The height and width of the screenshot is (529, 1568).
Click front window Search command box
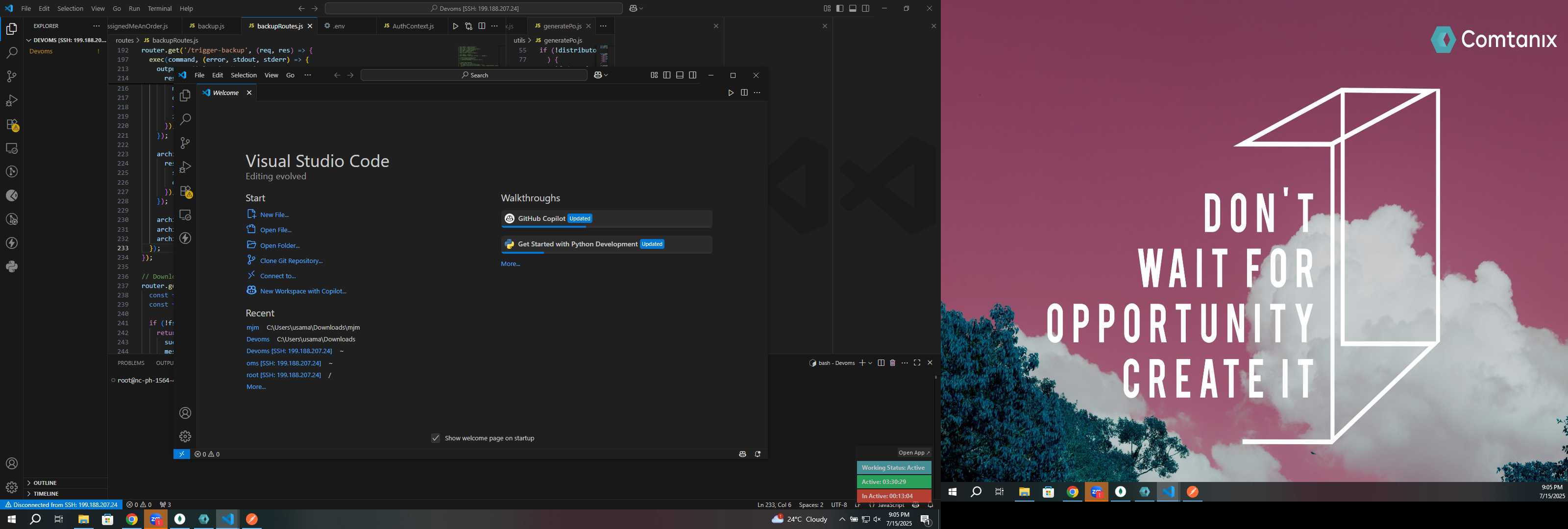(473, 75)
